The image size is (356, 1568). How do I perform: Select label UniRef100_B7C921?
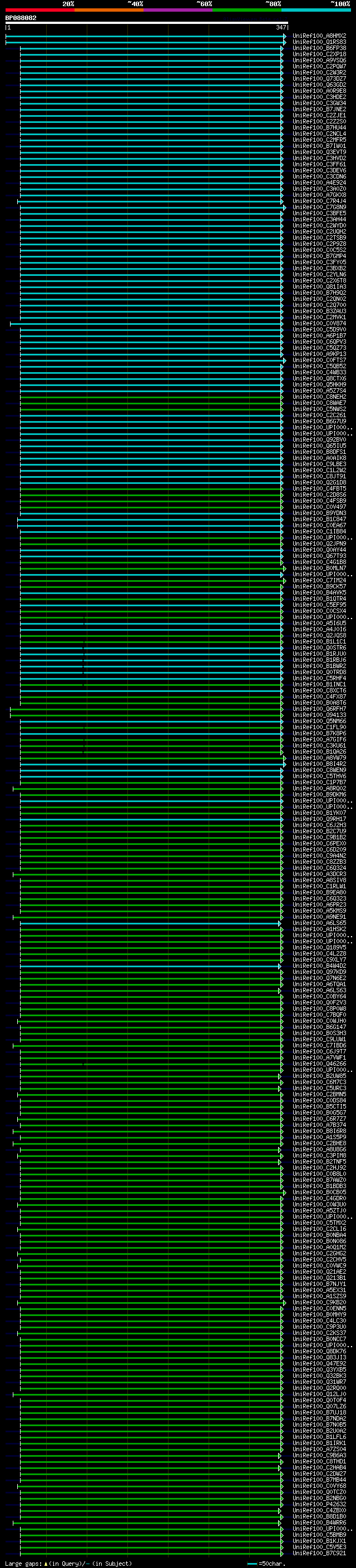[319, 1553]
